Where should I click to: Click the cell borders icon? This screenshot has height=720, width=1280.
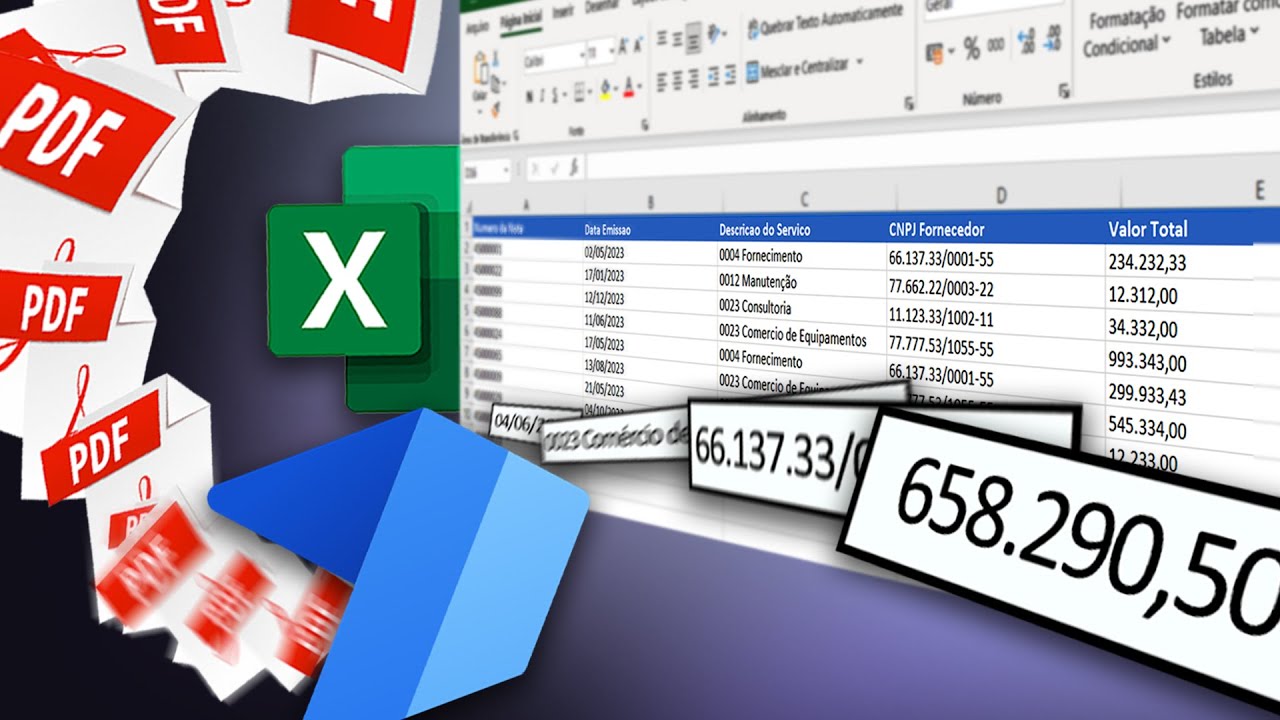(x=579, y=92)
